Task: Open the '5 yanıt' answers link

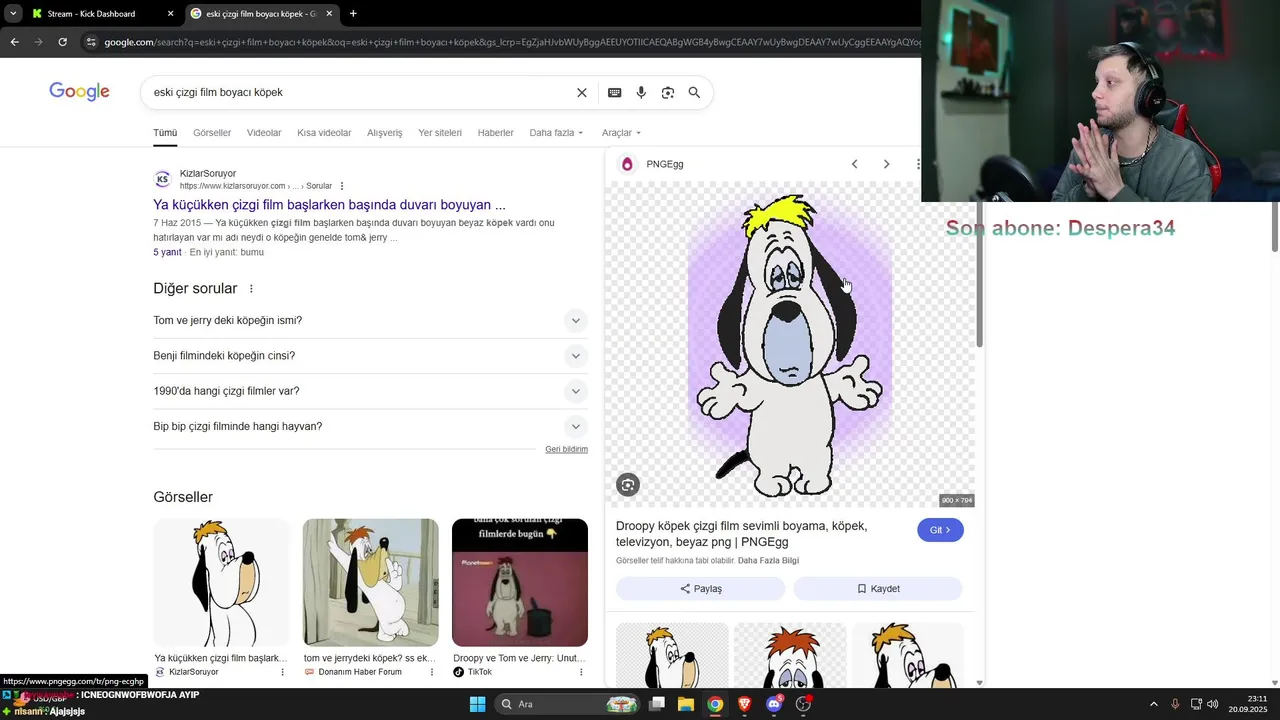Action: point(167,252)
